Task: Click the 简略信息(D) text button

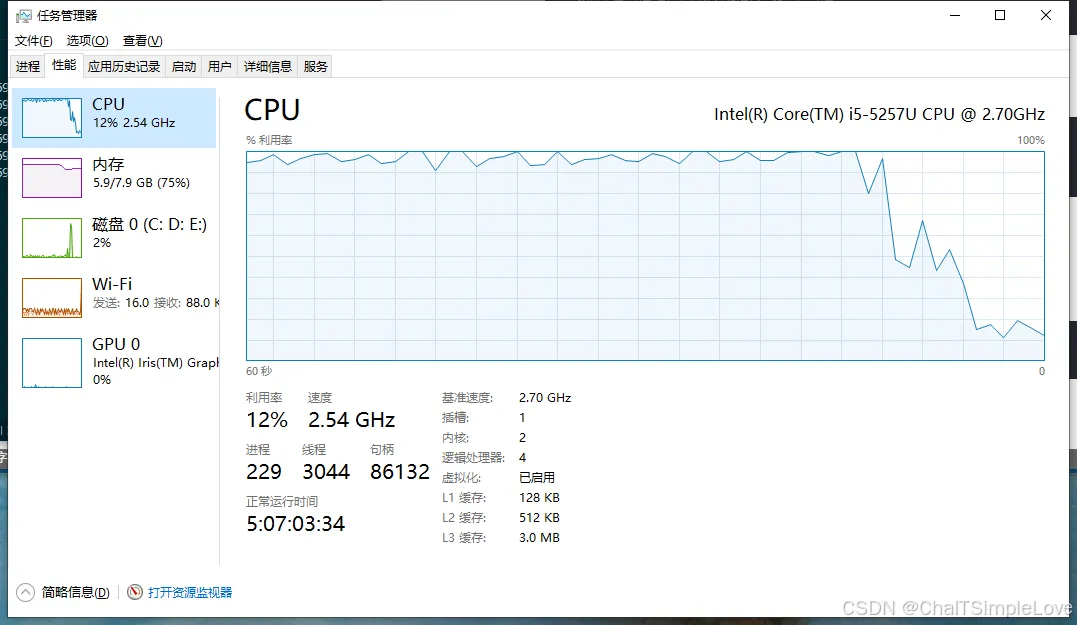Action: [x=76, y=593]
